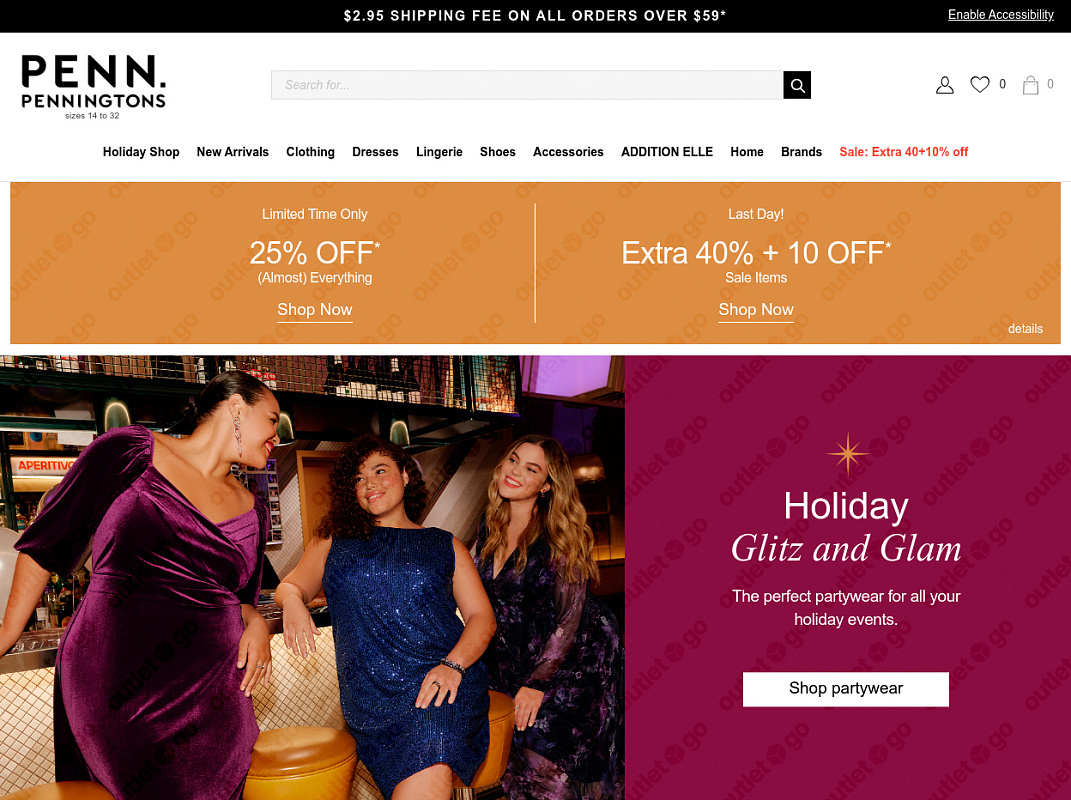Select Shoes in the navigation bar

point(497,152)
